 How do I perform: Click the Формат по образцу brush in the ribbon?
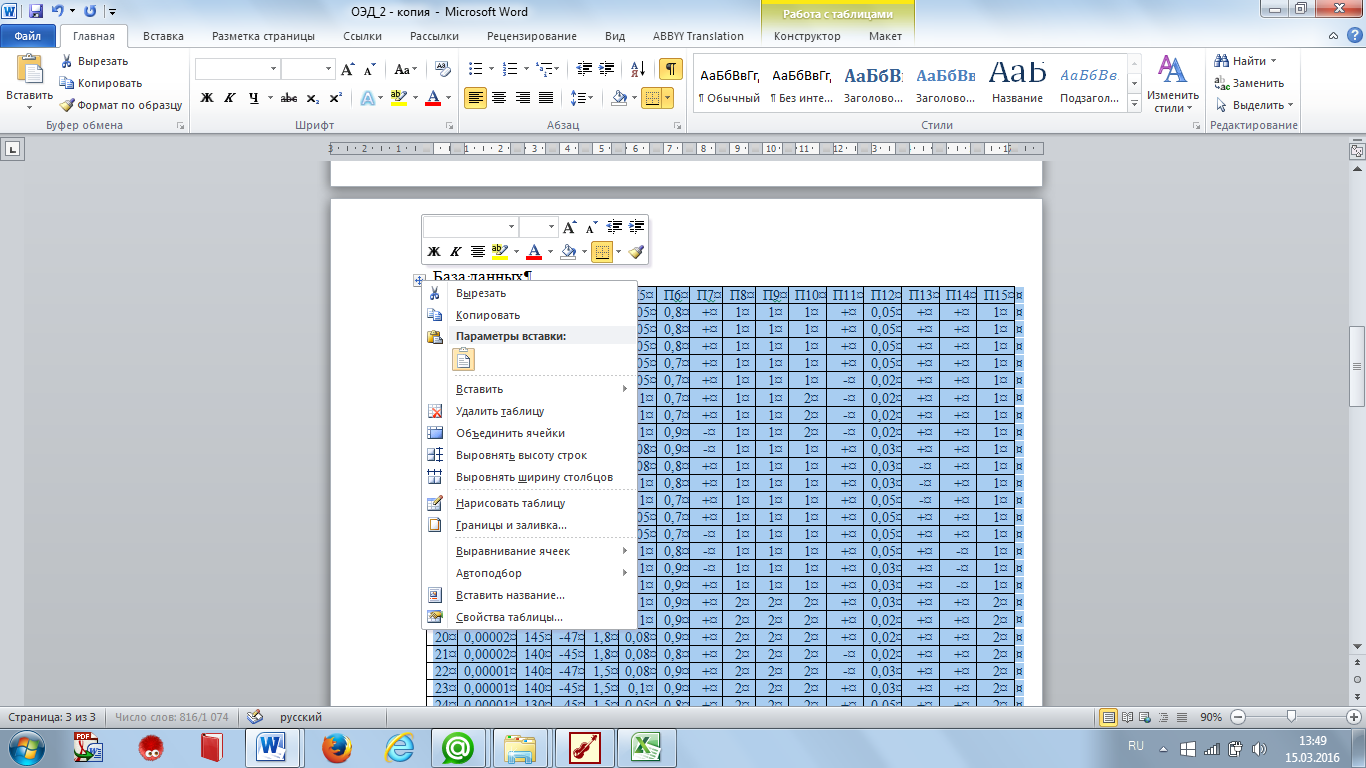click(x=67, y=105)
